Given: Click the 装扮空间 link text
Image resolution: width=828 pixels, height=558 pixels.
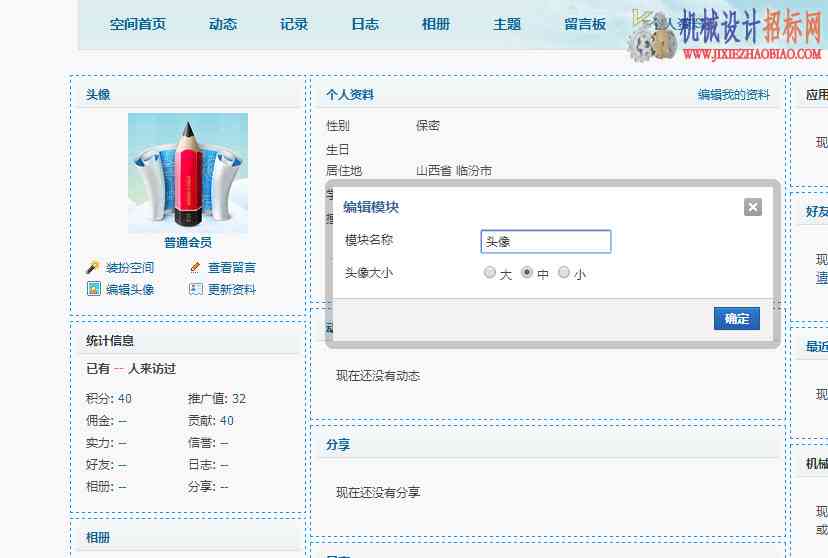Looking at the screenshot, I should (x=130, y=268).
